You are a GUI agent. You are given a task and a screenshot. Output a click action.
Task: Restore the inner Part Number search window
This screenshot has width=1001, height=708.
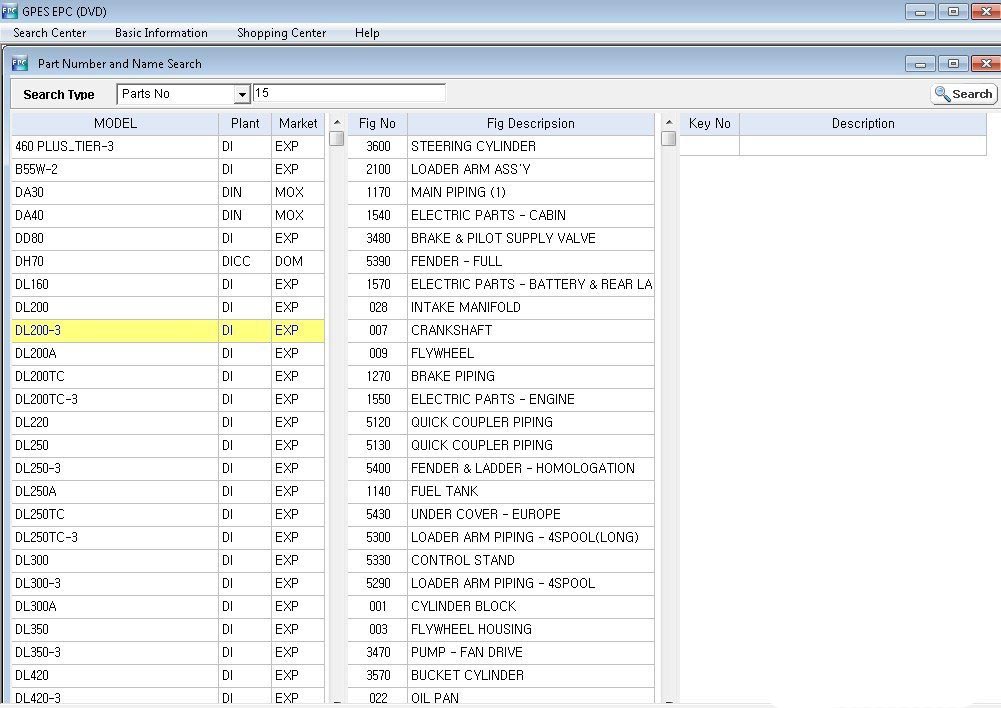pos(953,64)
